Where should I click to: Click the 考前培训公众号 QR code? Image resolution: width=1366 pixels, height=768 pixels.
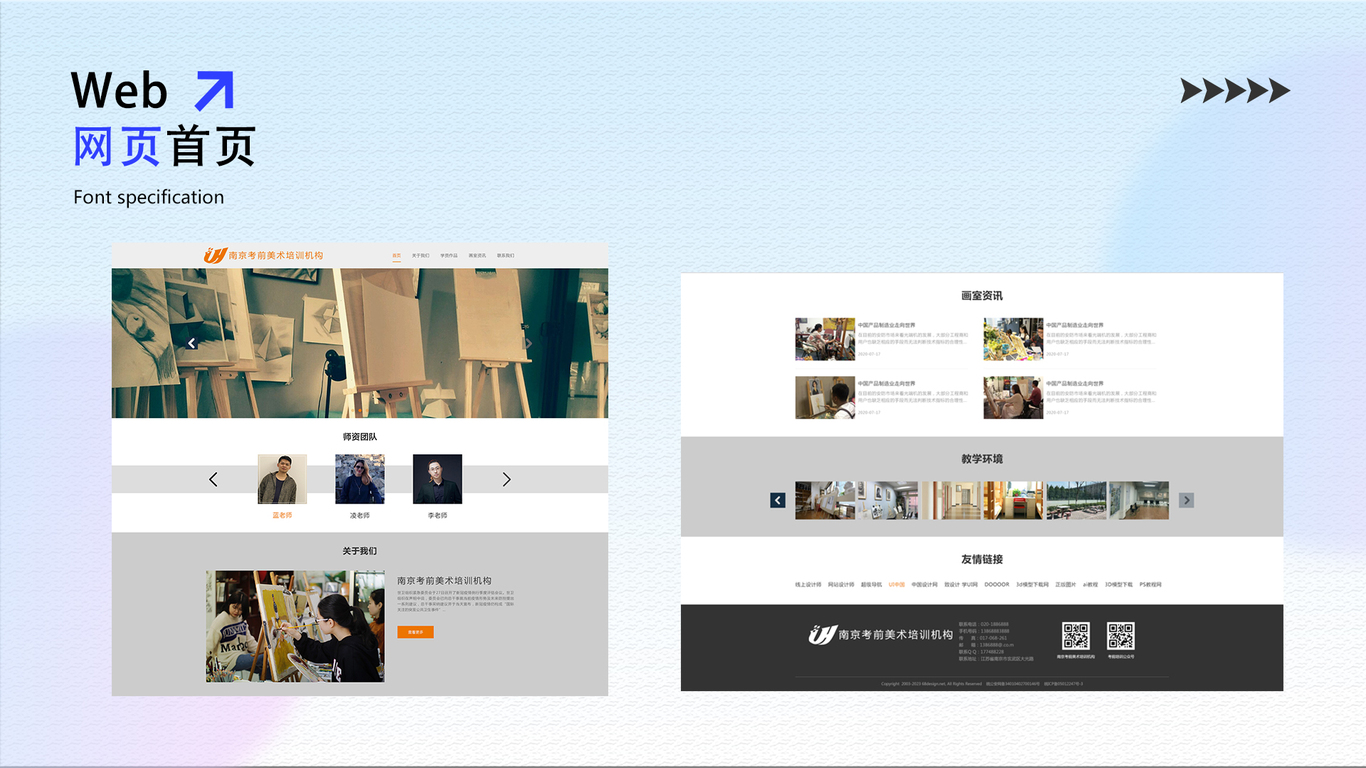pos(1120,636)
